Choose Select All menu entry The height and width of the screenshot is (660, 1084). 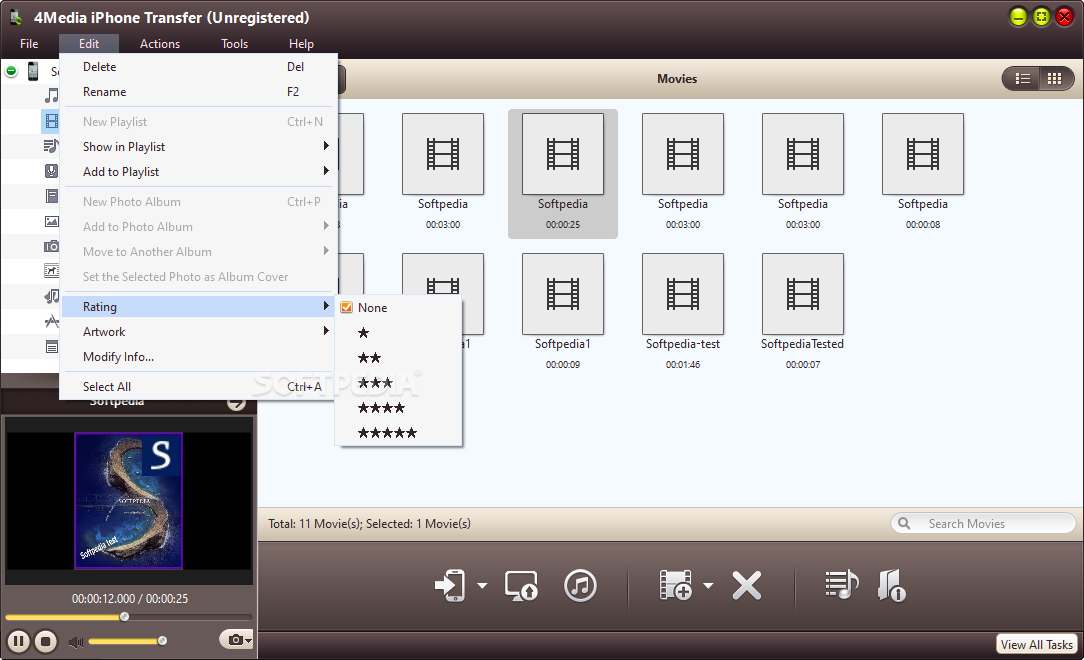pos(198,386)
